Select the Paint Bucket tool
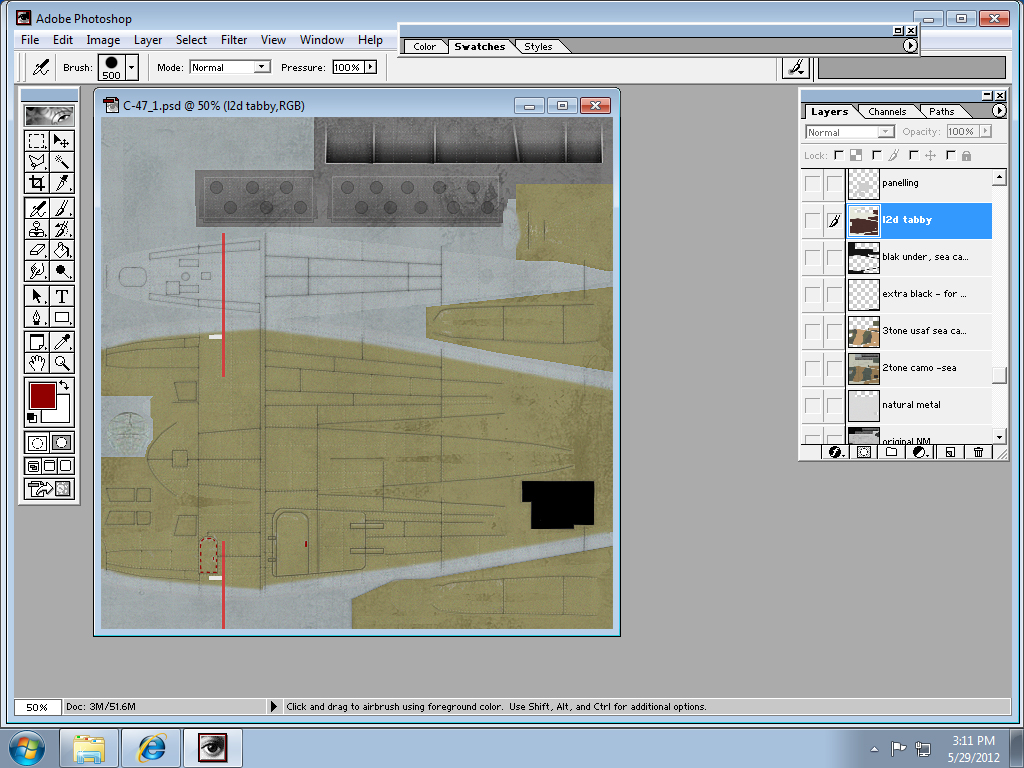Screen dimensions: 1024x768 61,250
